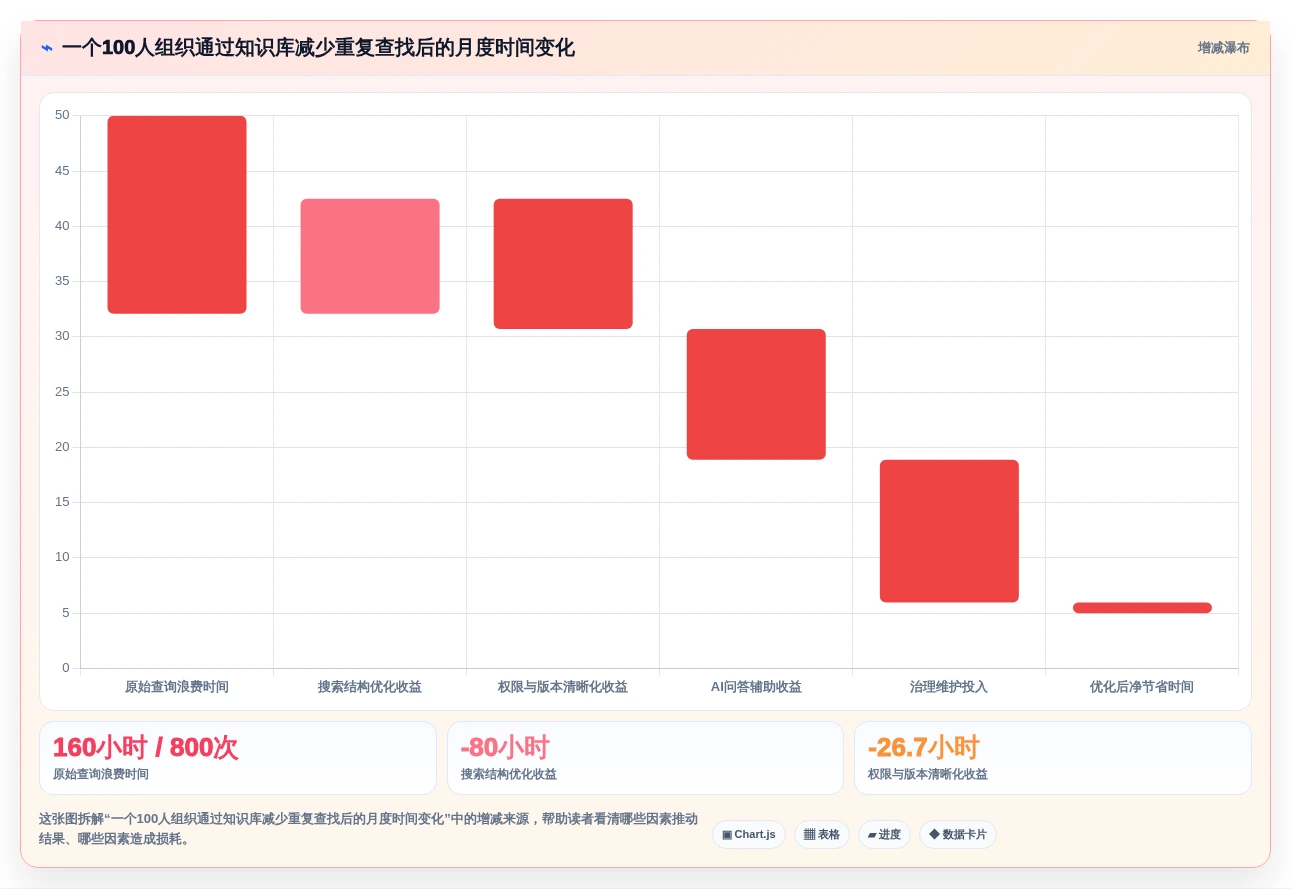Select the 原始查询浪费时间 waterfall bar
Screen dimensions: 1291x889
point(177,215)
